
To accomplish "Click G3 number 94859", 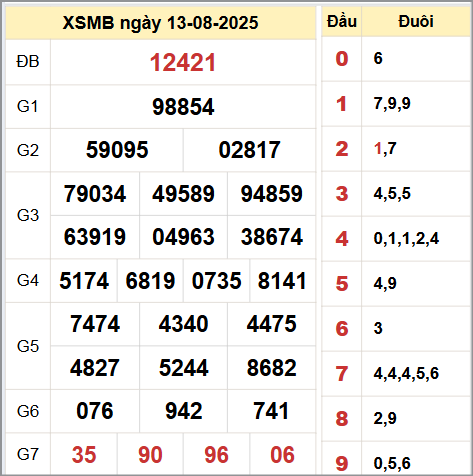I will click(x=272, y=194).
